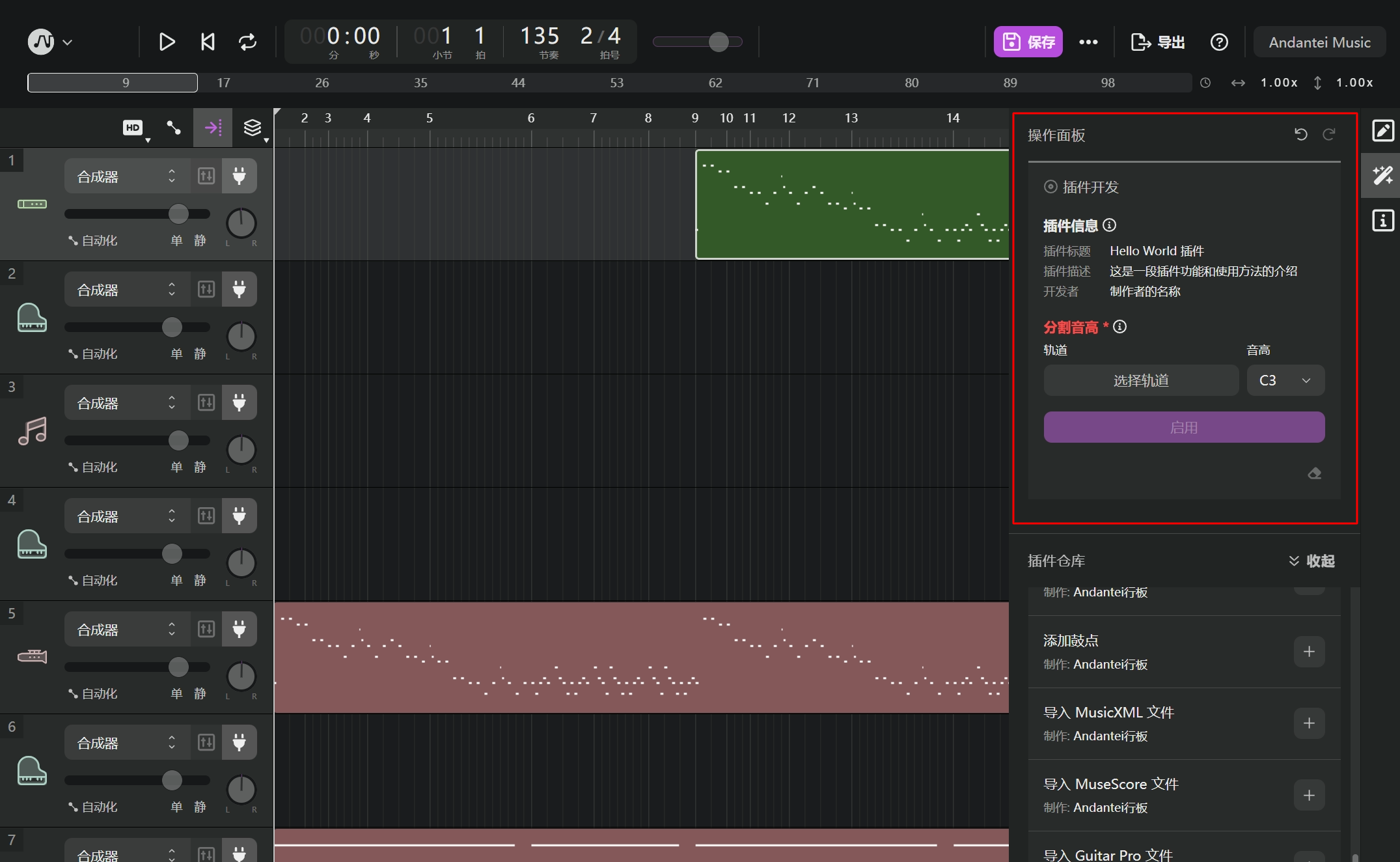Screen dimensions: 1400x862
Task: Toggle the purple auto-scroll follow icon
Action: [x=213, y=128]
